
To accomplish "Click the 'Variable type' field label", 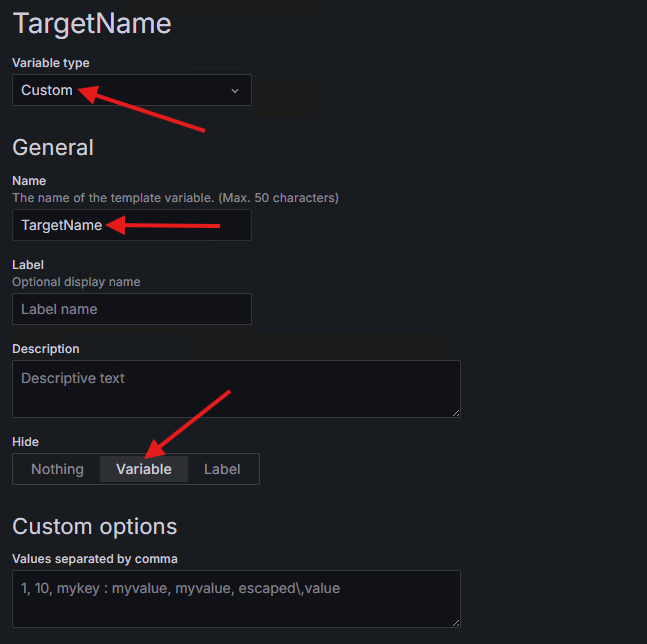I will (x=51, y=63).
